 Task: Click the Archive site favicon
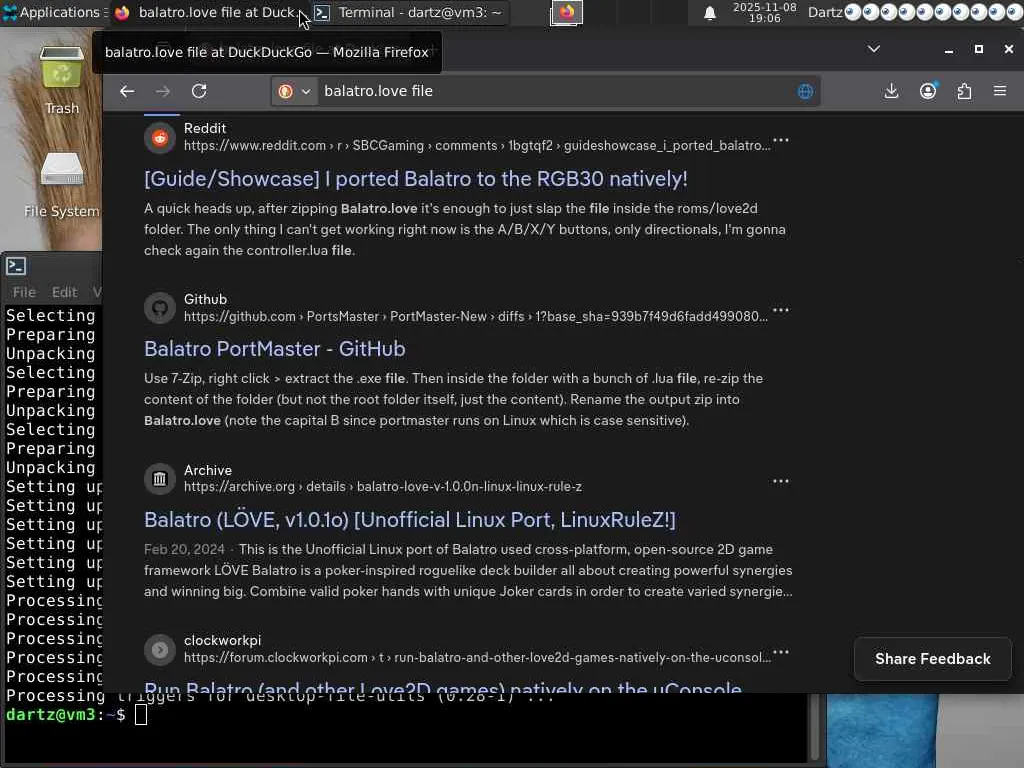(x=160, y=479)
